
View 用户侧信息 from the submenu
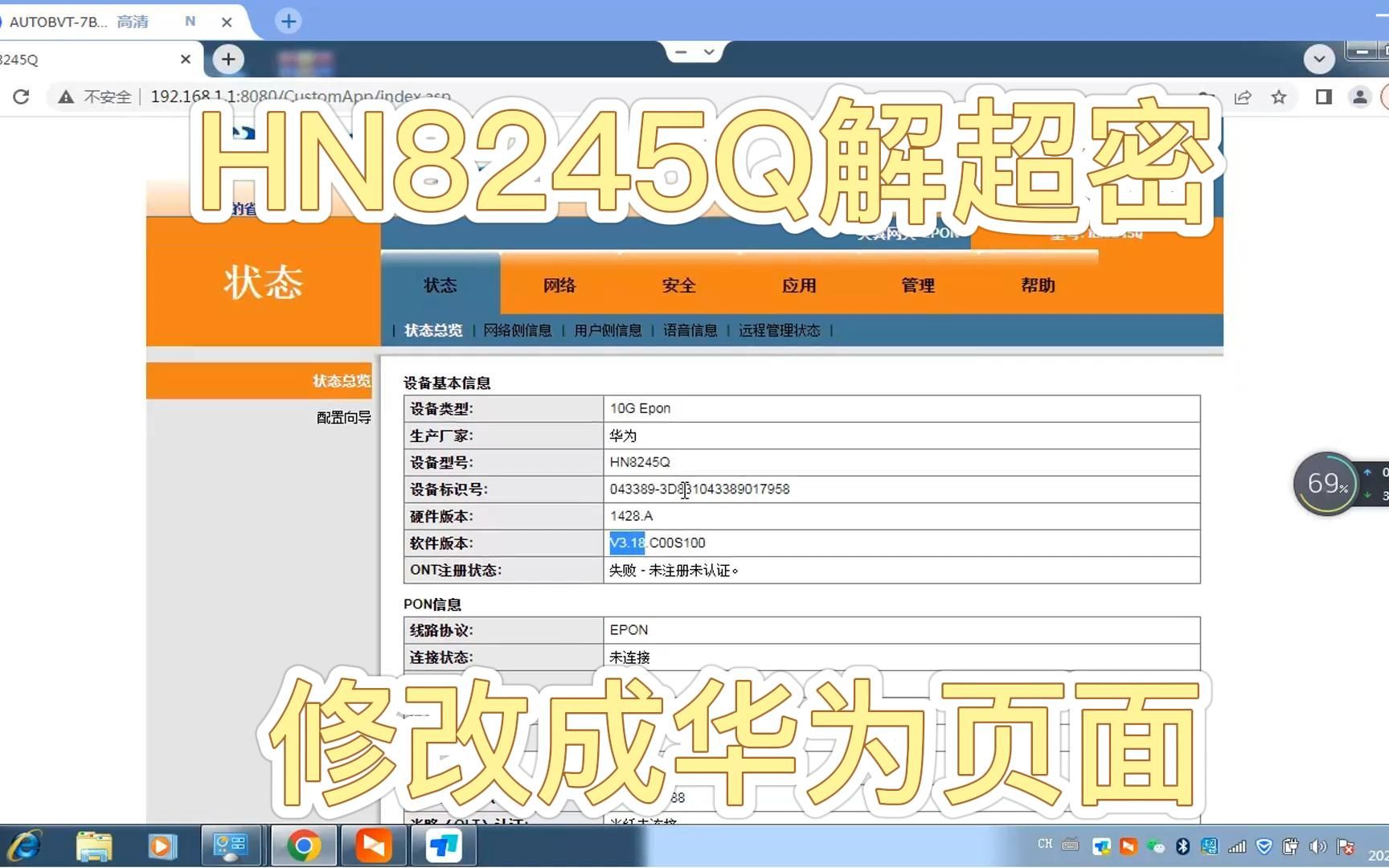click(608, 330)
